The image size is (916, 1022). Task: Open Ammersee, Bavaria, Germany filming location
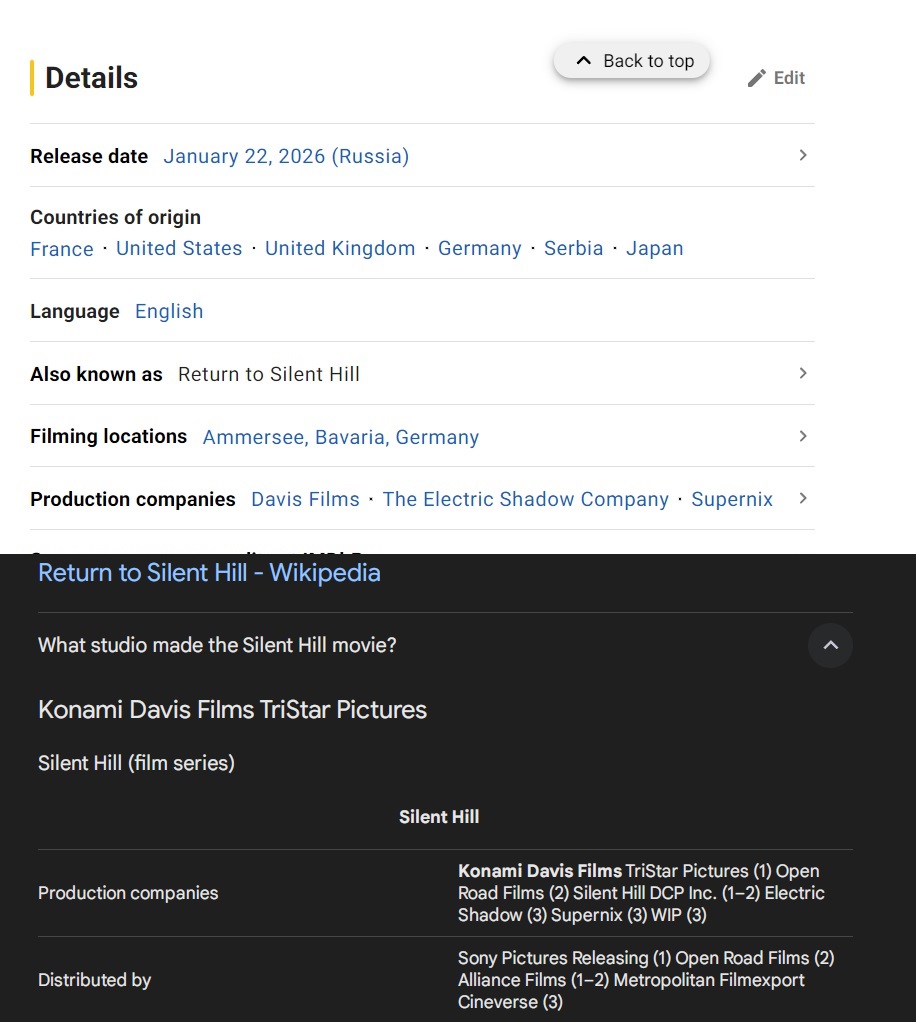pos(341,437)
